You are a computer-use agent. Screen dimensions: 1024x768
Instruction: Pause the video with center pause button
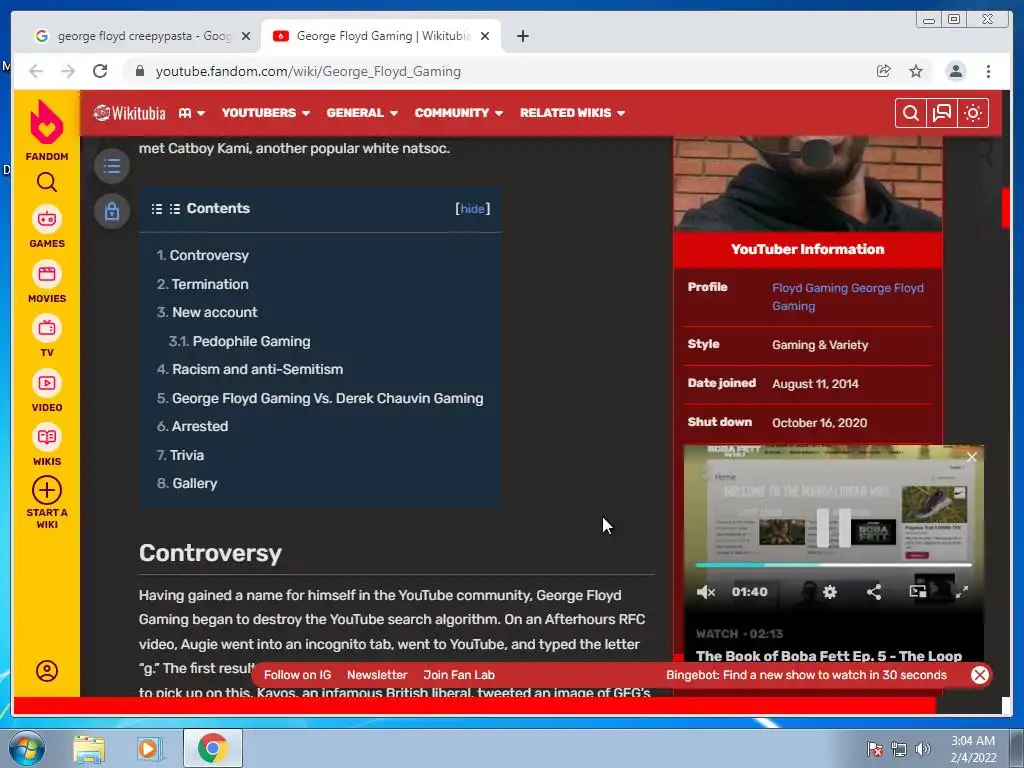833,528
